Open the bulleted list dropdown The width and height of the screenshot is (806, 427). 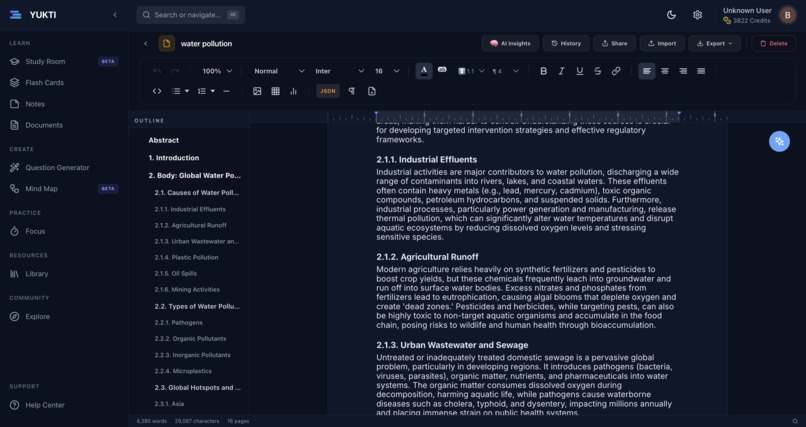click(x=180, y=91)
